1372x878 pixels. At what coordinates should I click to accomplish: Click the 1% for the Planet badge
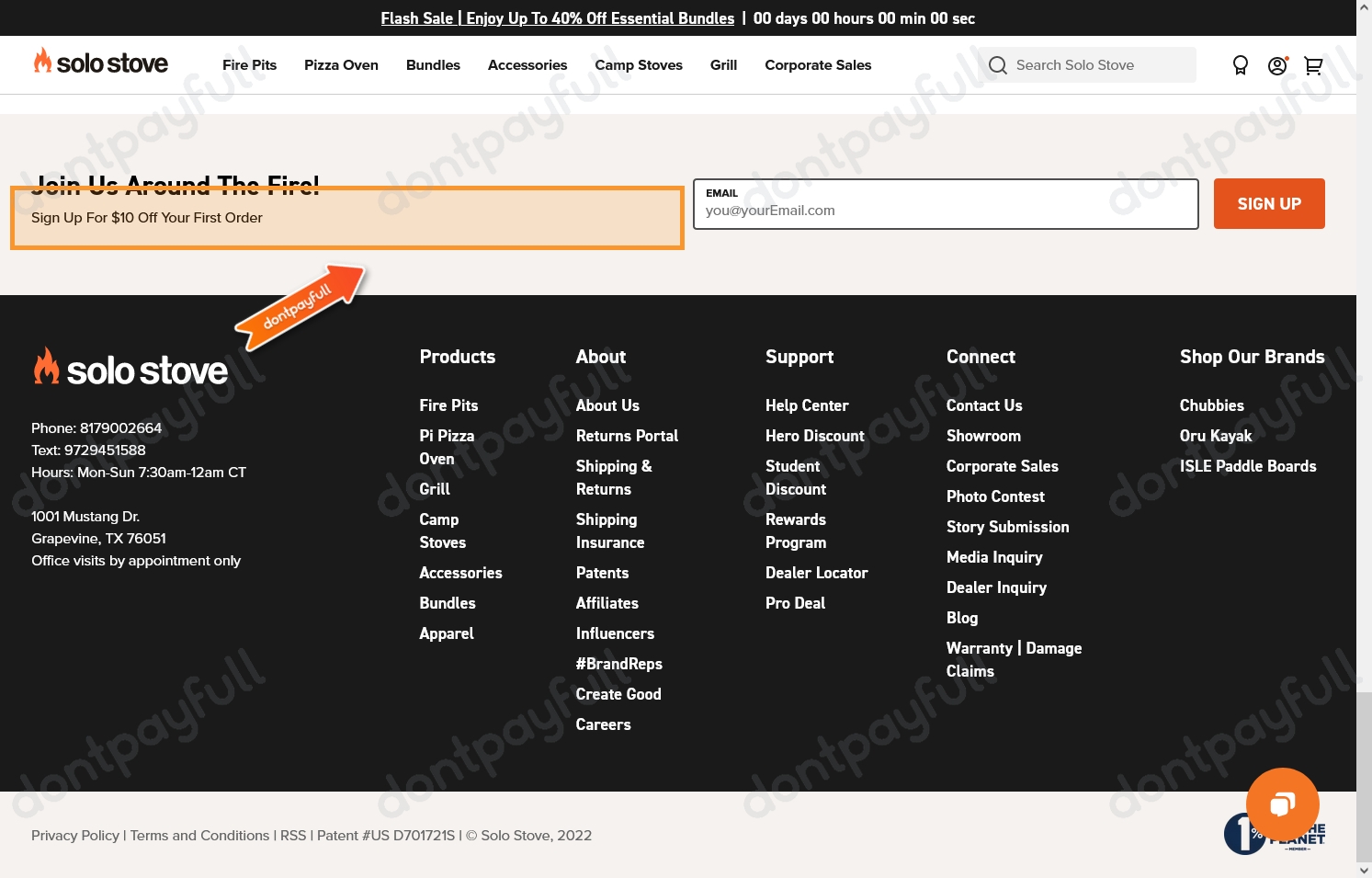point(1274,835)
